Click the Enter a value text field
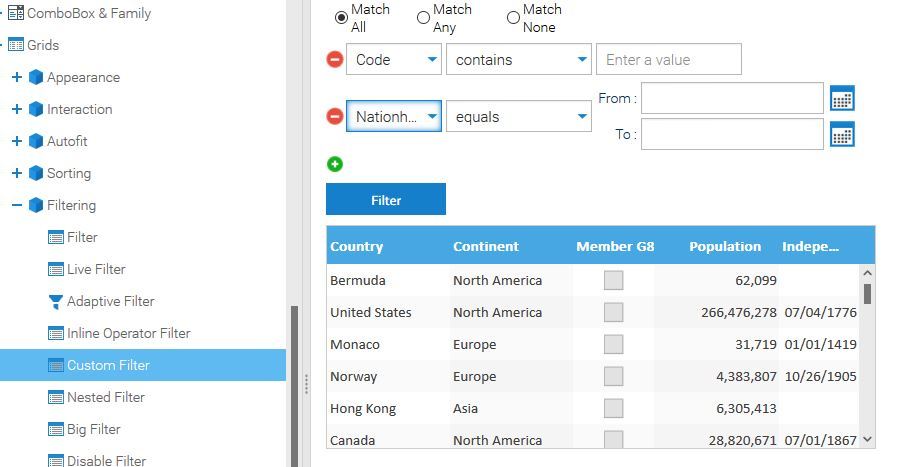919x467 pixels. coord(668,60)
